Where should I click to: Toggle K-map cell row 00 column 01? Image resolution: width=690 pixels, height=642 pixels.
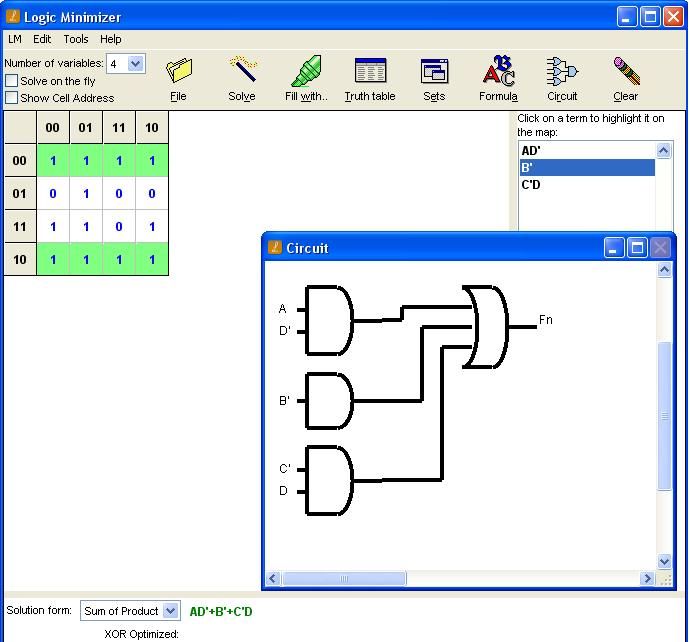point(86,160)
